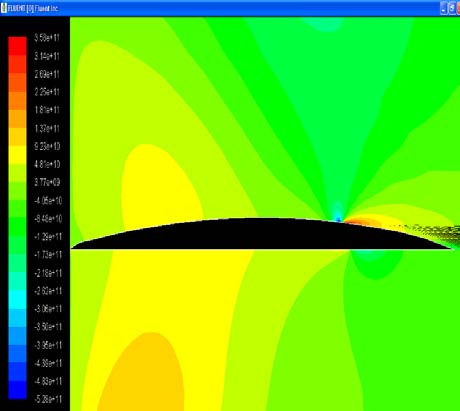Click the airfoil leading edge tip
Screen dimensions: 460x411
[x=72, y=248]
